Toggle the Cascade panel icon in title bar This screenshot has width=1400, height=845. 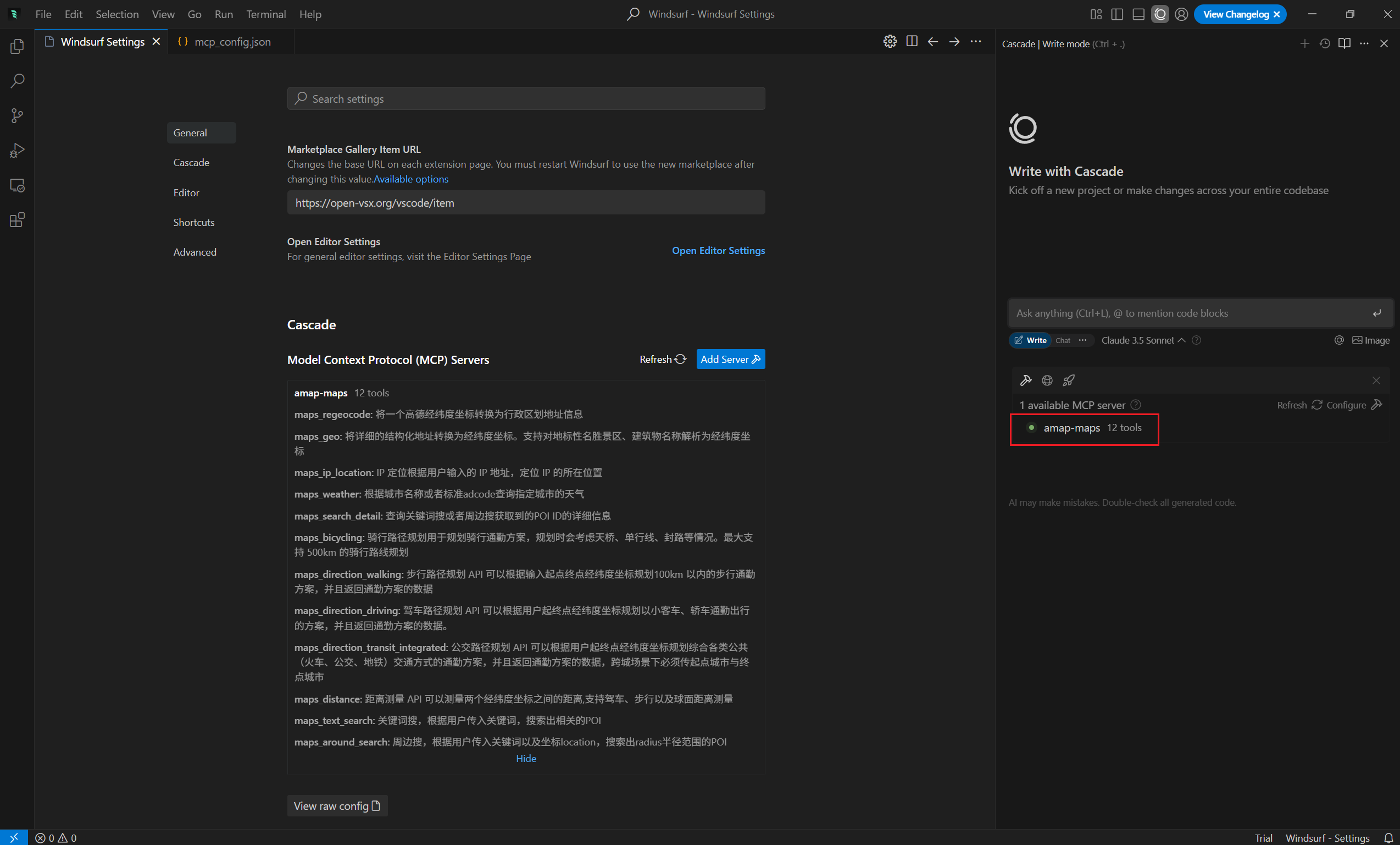point(1160,14)
